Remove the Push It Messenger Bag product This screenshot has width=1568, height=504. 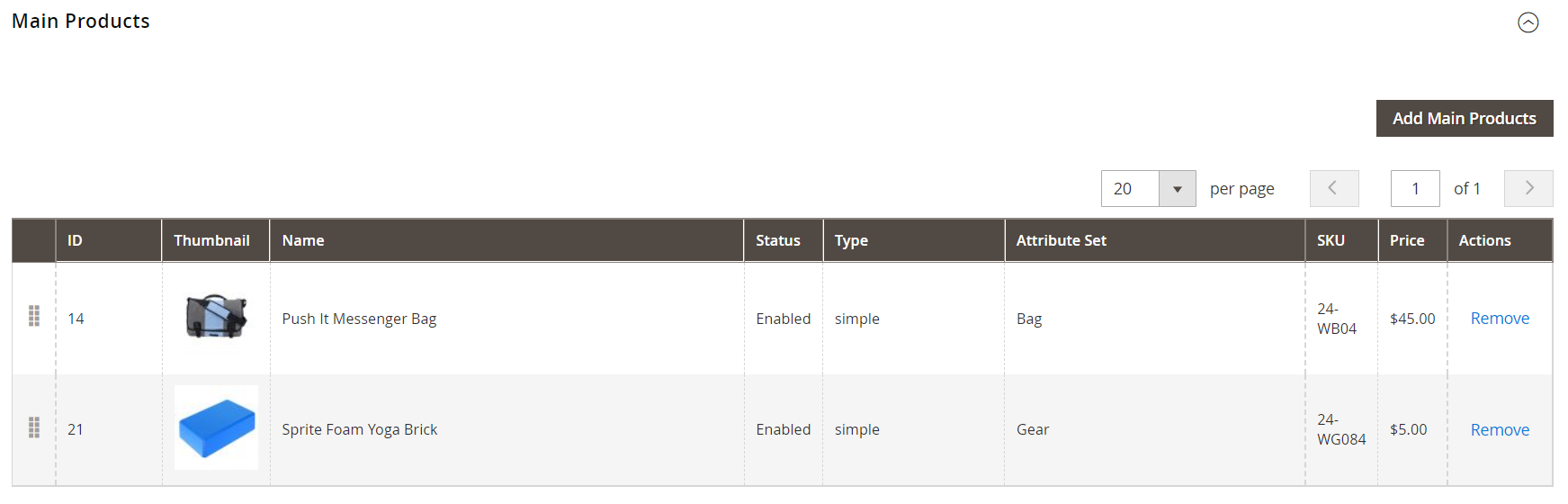[x=1500, y=319]
